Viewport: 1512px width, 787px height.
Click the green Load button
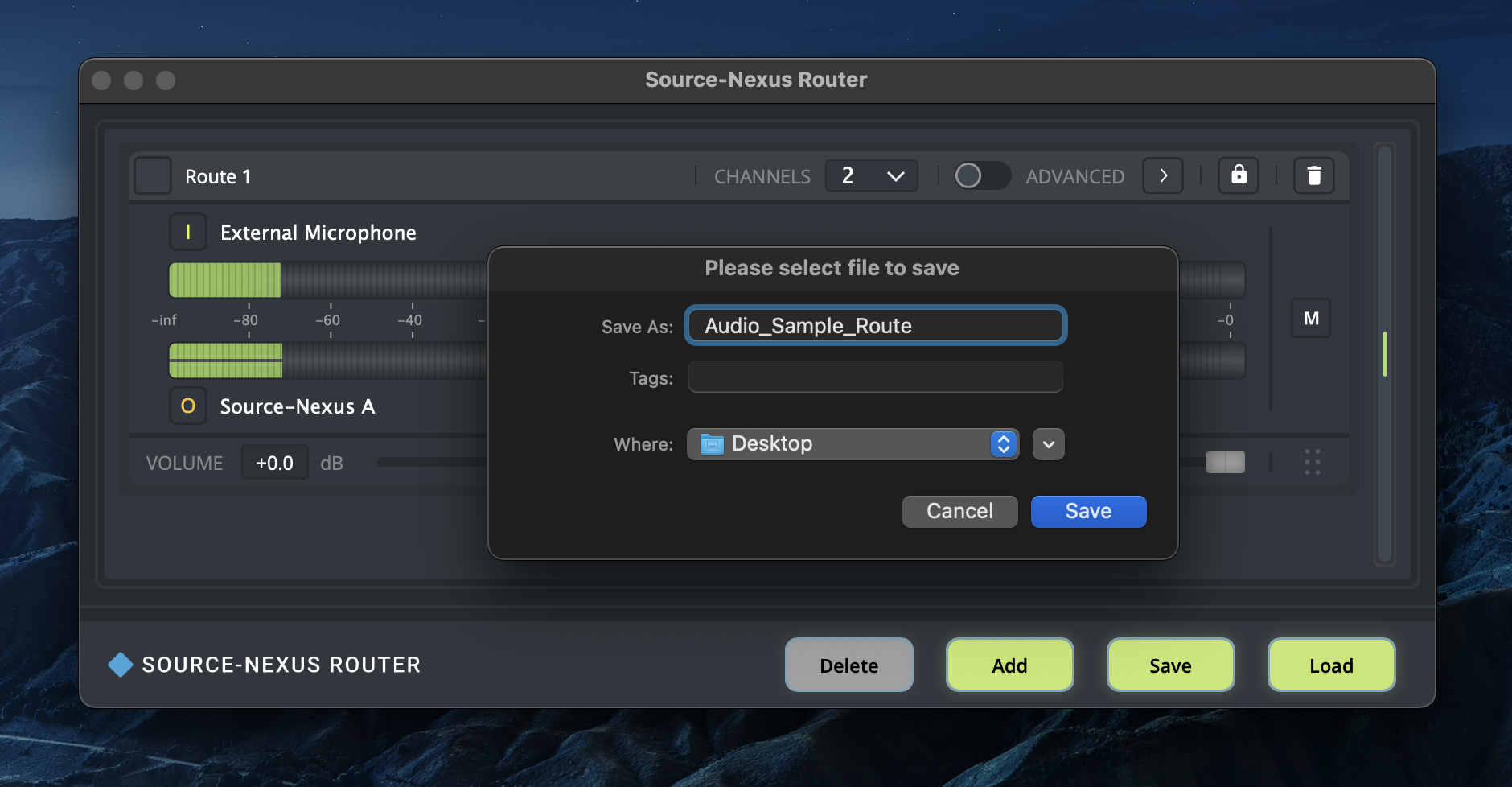coord(1331,665)
